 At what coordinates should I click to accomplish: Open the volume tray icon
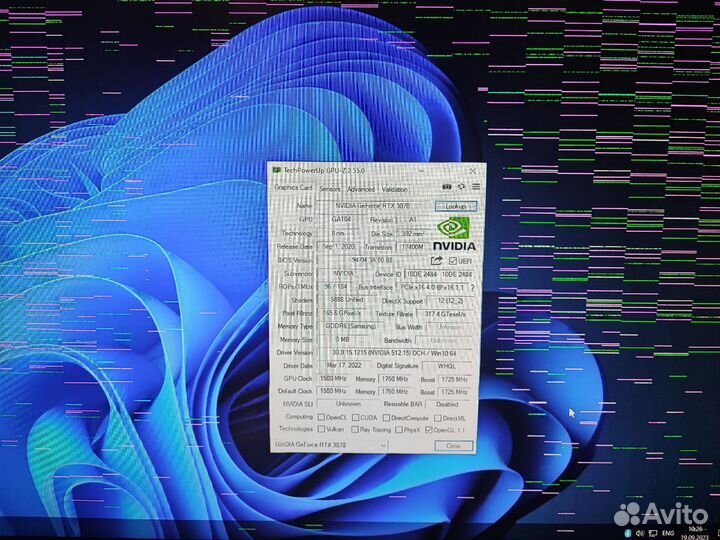pos(640,533)
